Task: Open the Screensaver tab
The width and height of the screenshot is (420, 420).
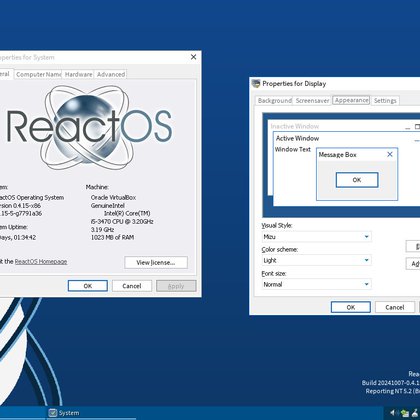Action: (312, 100)
